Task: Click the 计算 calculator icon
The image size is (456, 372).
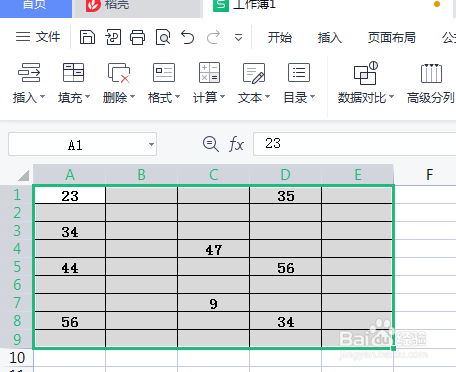Action: point(209,72)
